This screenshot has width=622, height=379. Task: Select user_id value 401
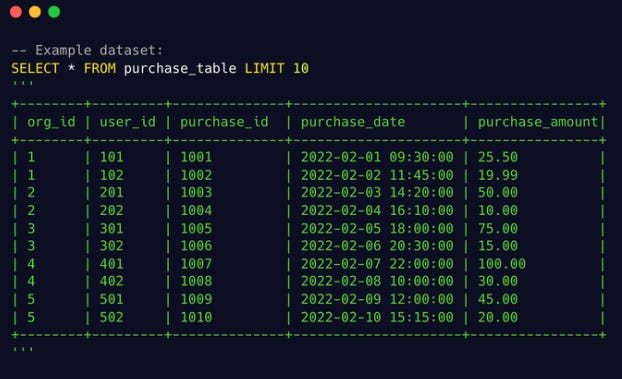click(x=111, y=264)
